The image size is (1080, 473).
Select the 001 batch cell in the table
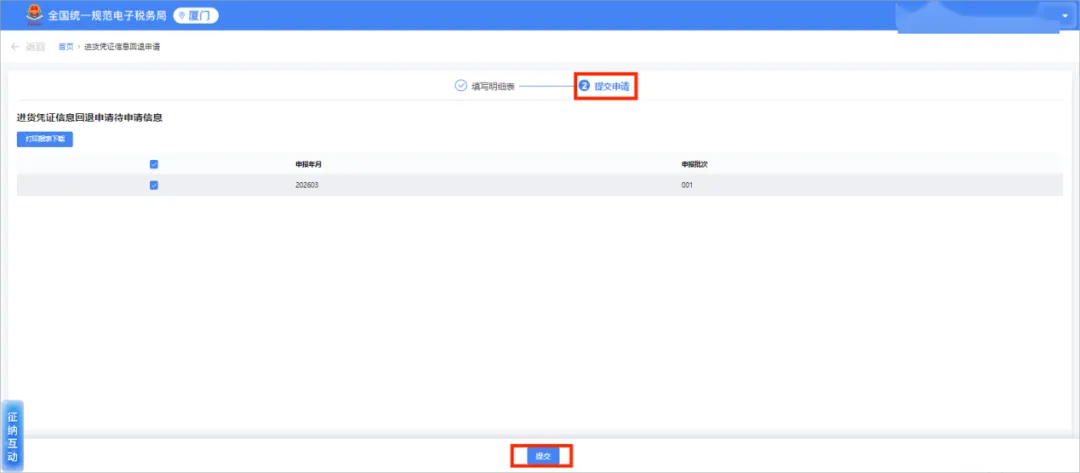coord(687,186)
